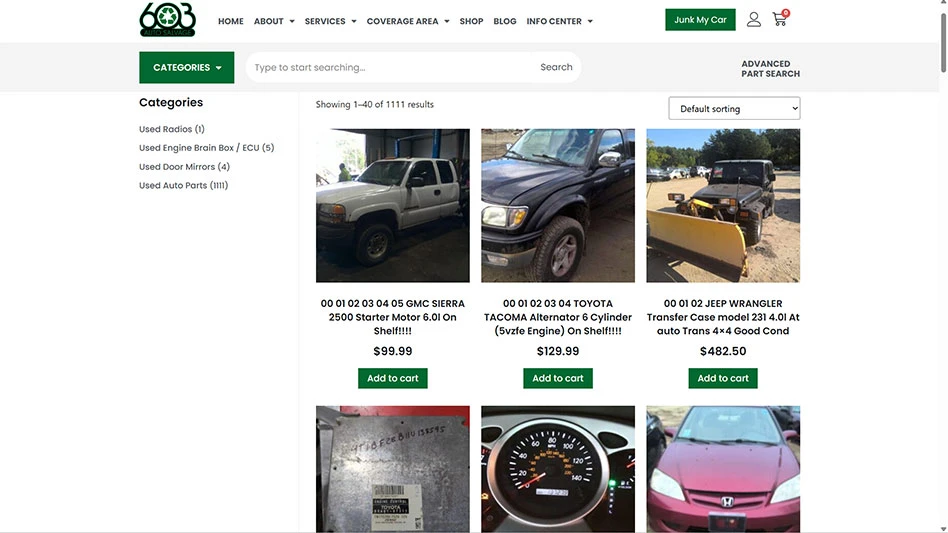Screen dimensions: 948x533
Task: Open the Toyota Tacoma truck thumbnail
Action: (558, 205)
